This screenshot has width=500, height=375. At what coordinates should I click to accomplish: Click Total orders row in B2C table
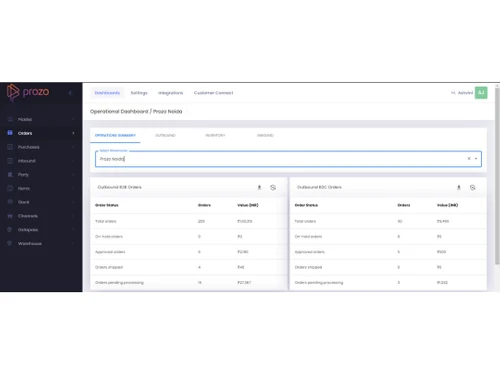tap(388, 221)
